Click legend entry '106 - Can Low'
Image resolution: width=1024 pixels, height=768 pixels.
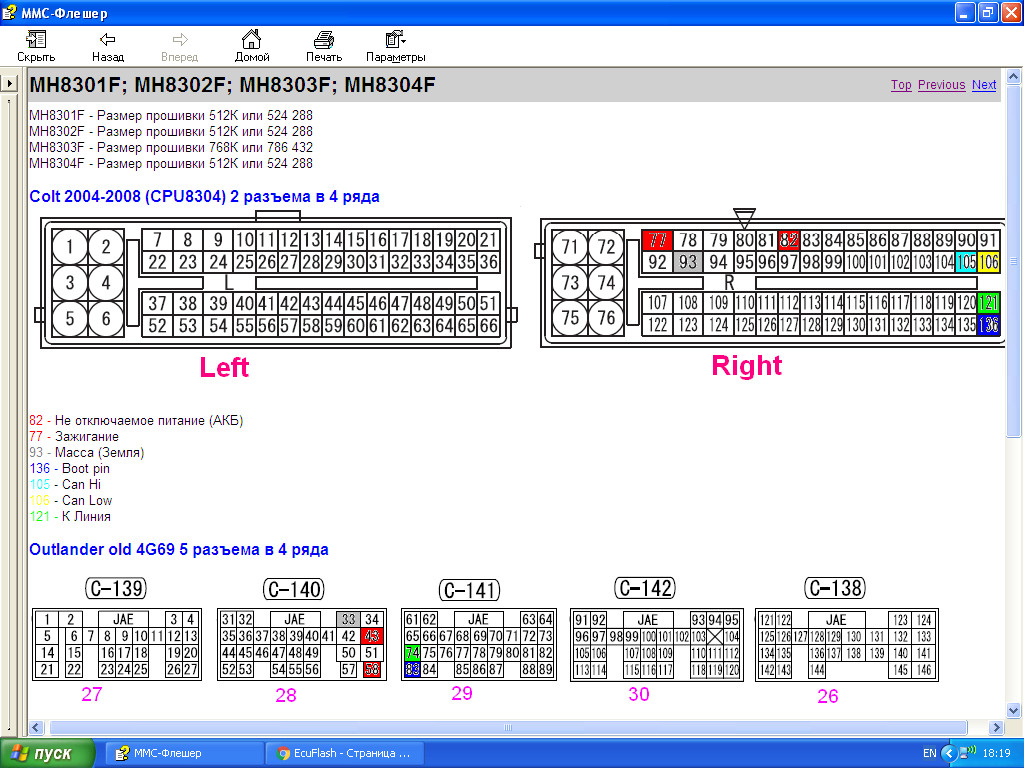click(x=71, y=500)
